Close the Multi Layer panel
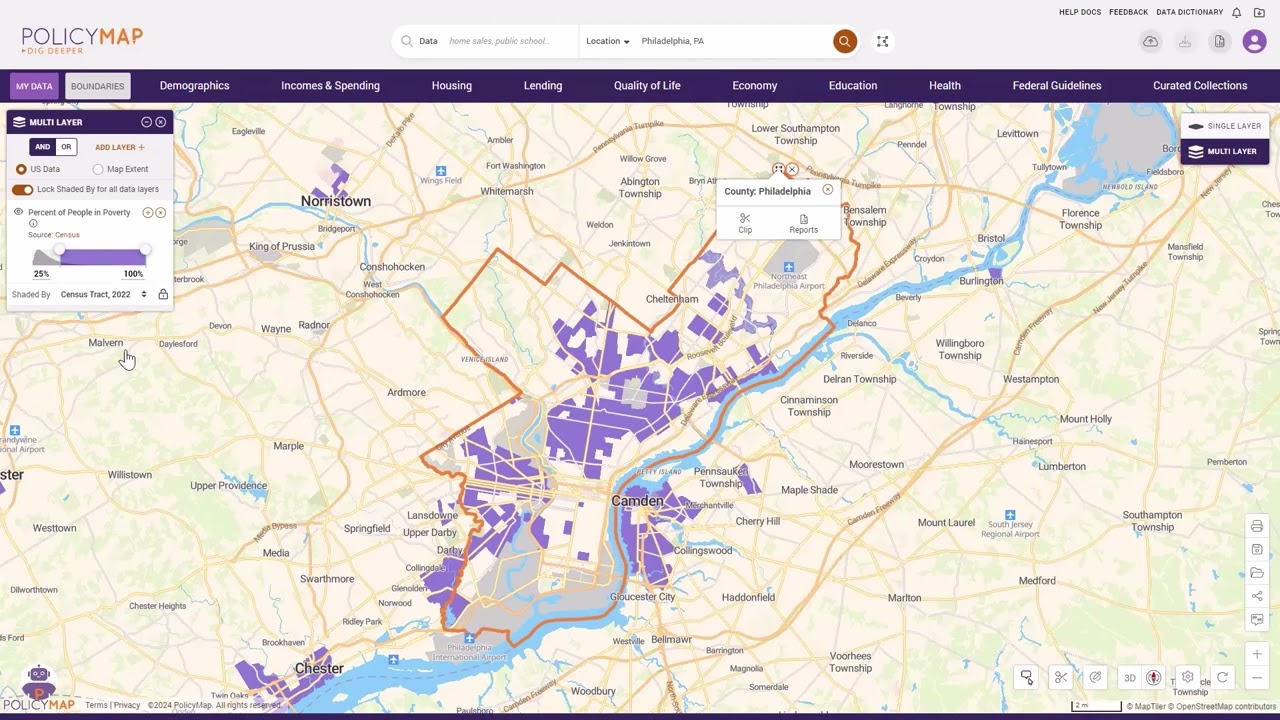Viewport: 1280px width, 720px height. [160, 122]
